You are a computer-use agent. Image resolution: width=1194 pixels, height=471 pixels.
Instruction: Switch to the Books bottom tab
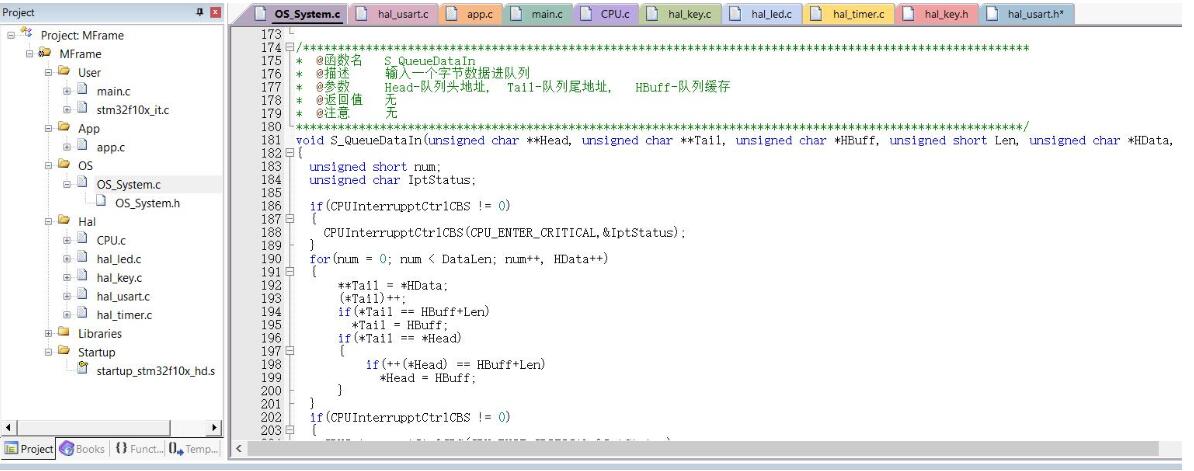tap(82, 449)
